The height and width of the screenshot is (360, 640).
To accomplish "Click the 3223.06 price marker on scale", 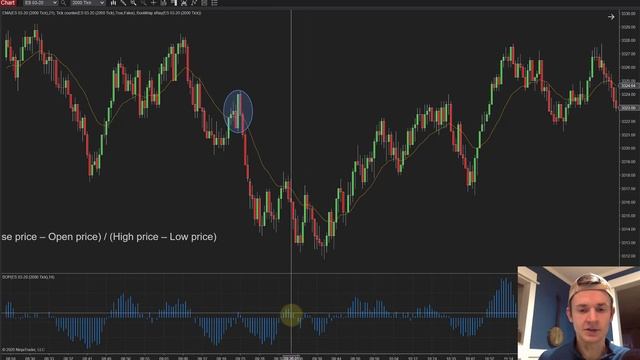I will click(629, 108).
